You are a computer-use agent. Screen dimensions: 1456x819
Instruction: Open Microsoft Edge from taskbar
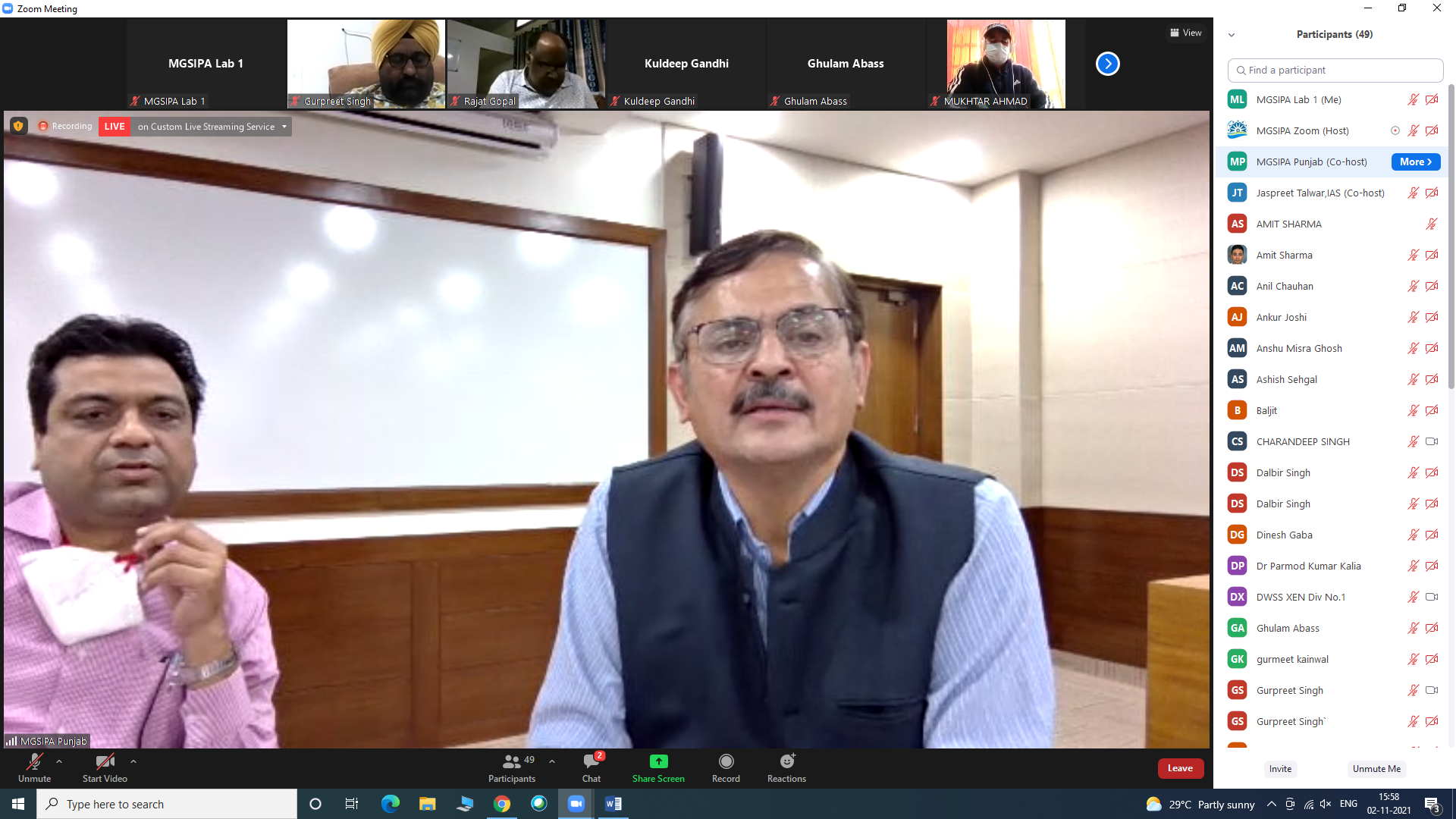[390, 804]
